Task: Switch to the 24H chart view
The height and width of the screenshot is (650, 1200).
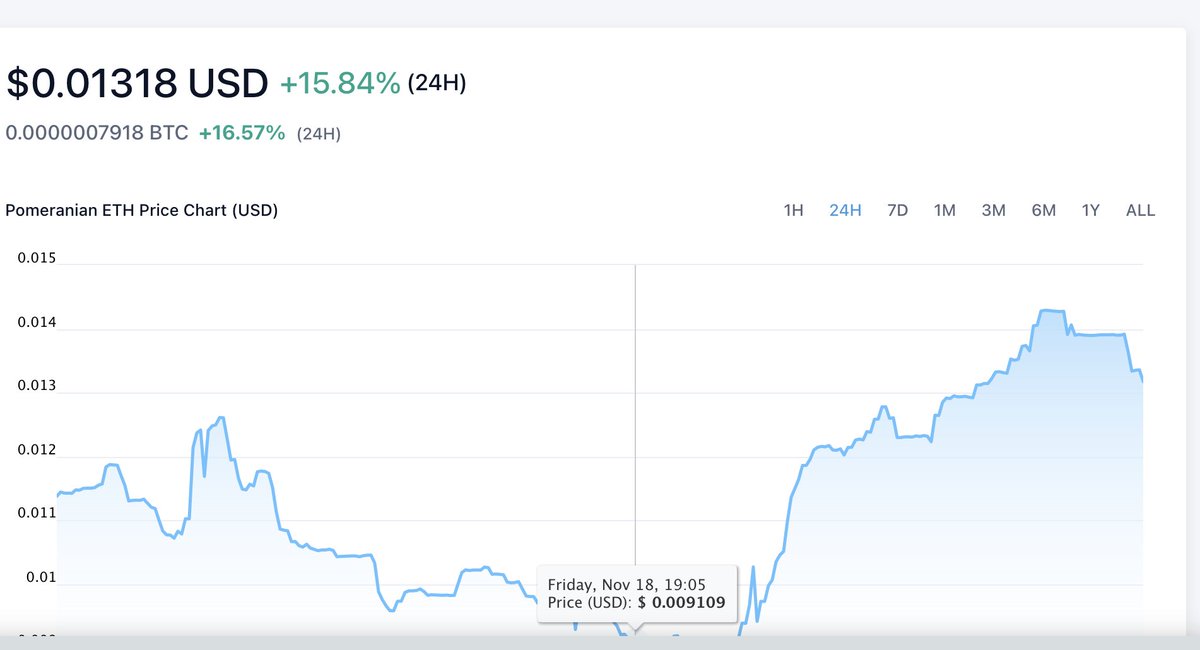Action: point(844,210)
